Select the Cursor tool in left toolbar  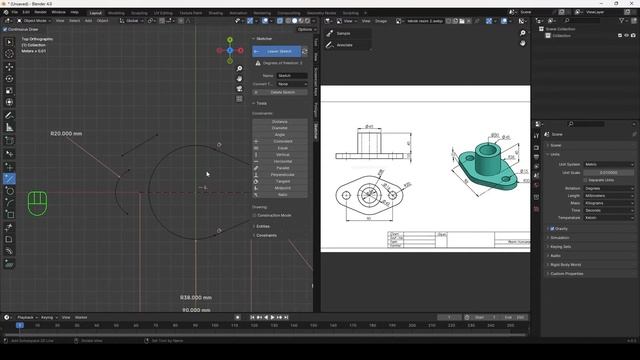click(x=9, y=53)
